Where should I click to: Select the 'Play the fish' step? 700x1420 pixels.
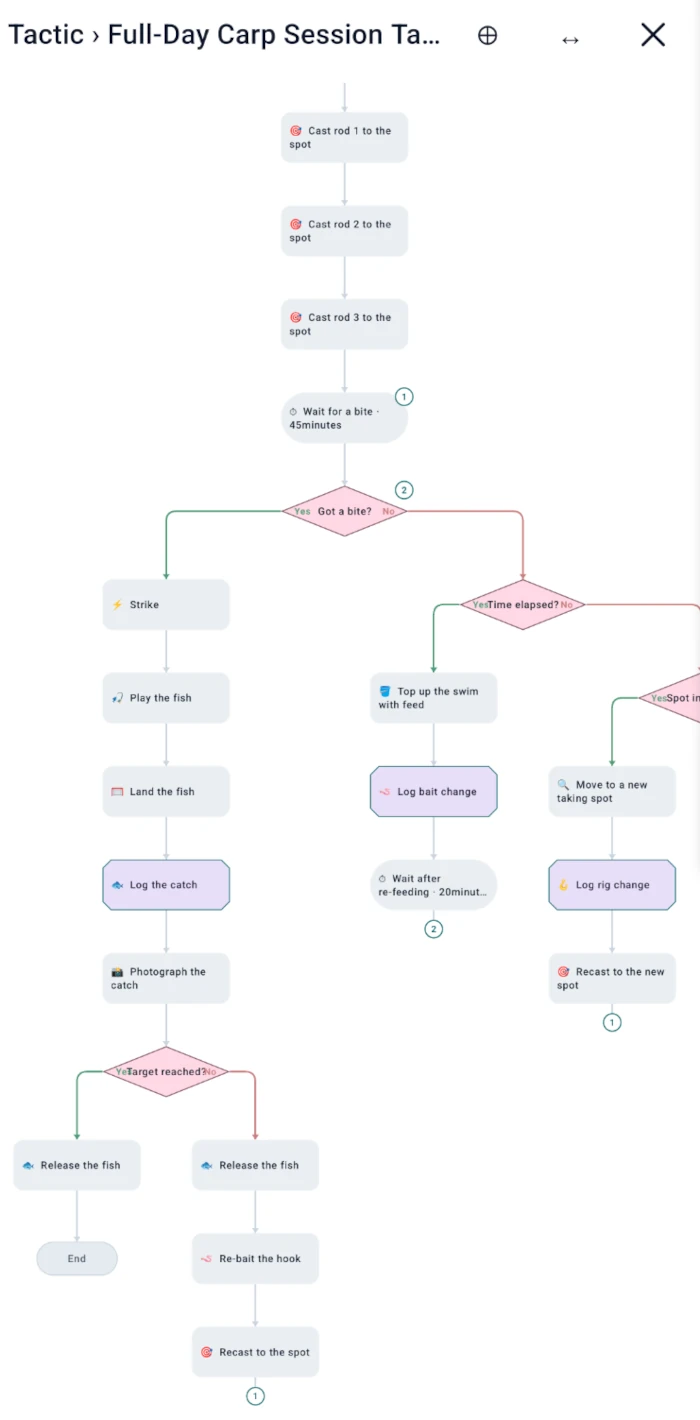point(166,698)
